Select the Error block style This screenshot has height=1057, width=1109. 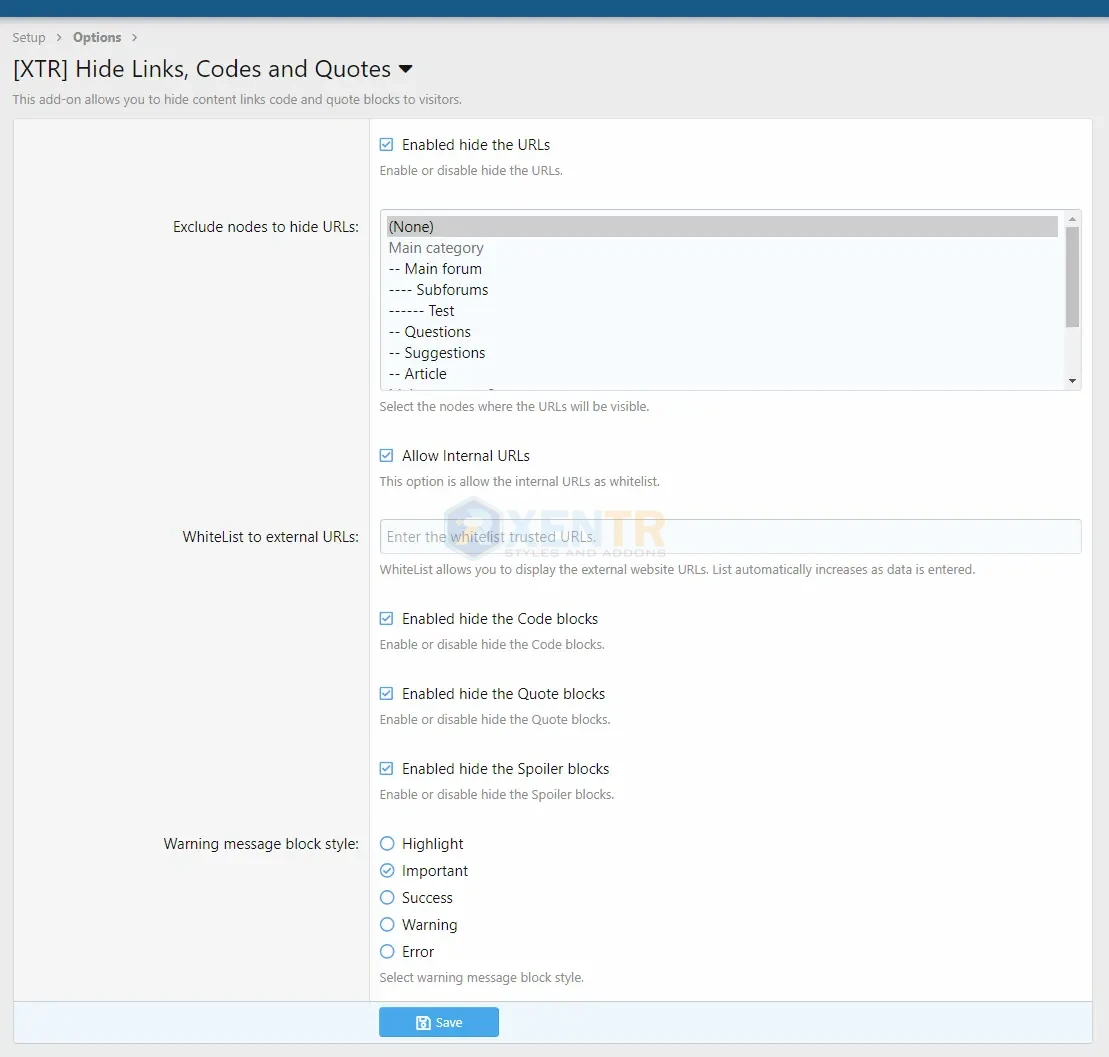pyautogui.click(x=387, y=952)
